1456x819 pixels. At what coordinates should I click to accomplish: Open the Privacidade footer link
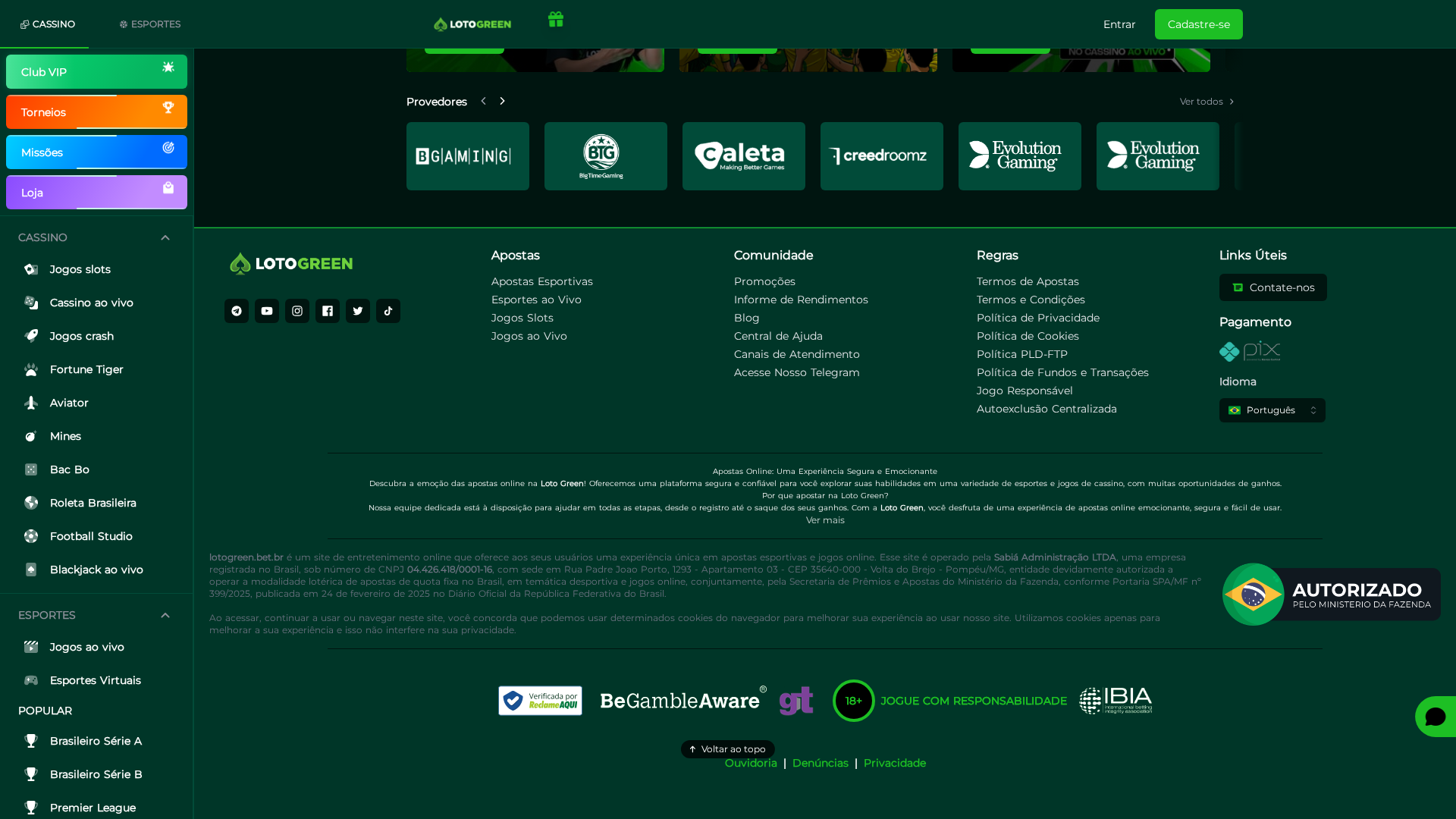pos(895,763)
